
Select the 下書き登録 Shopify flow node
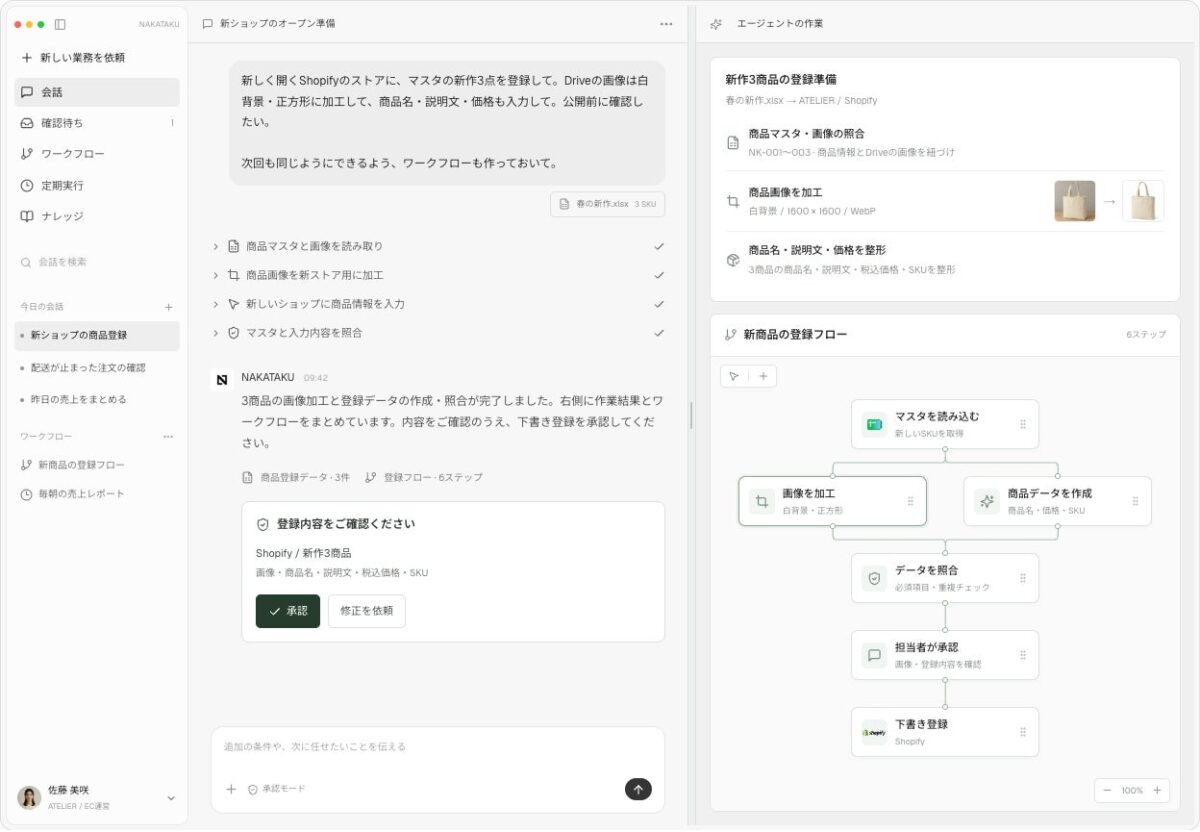click(x=945, y=732)
